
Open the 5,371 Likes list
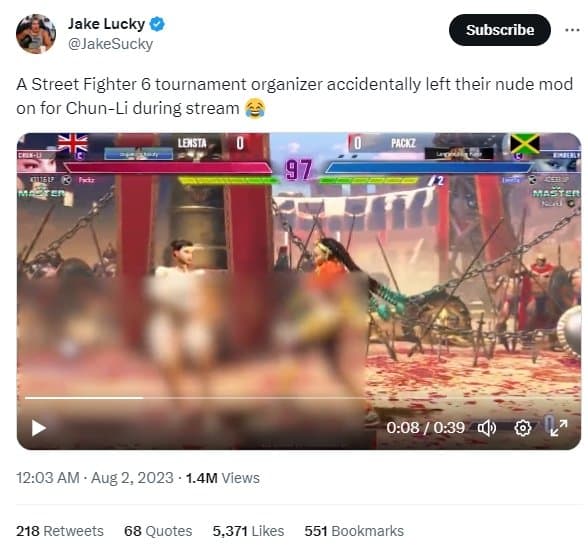248,531
